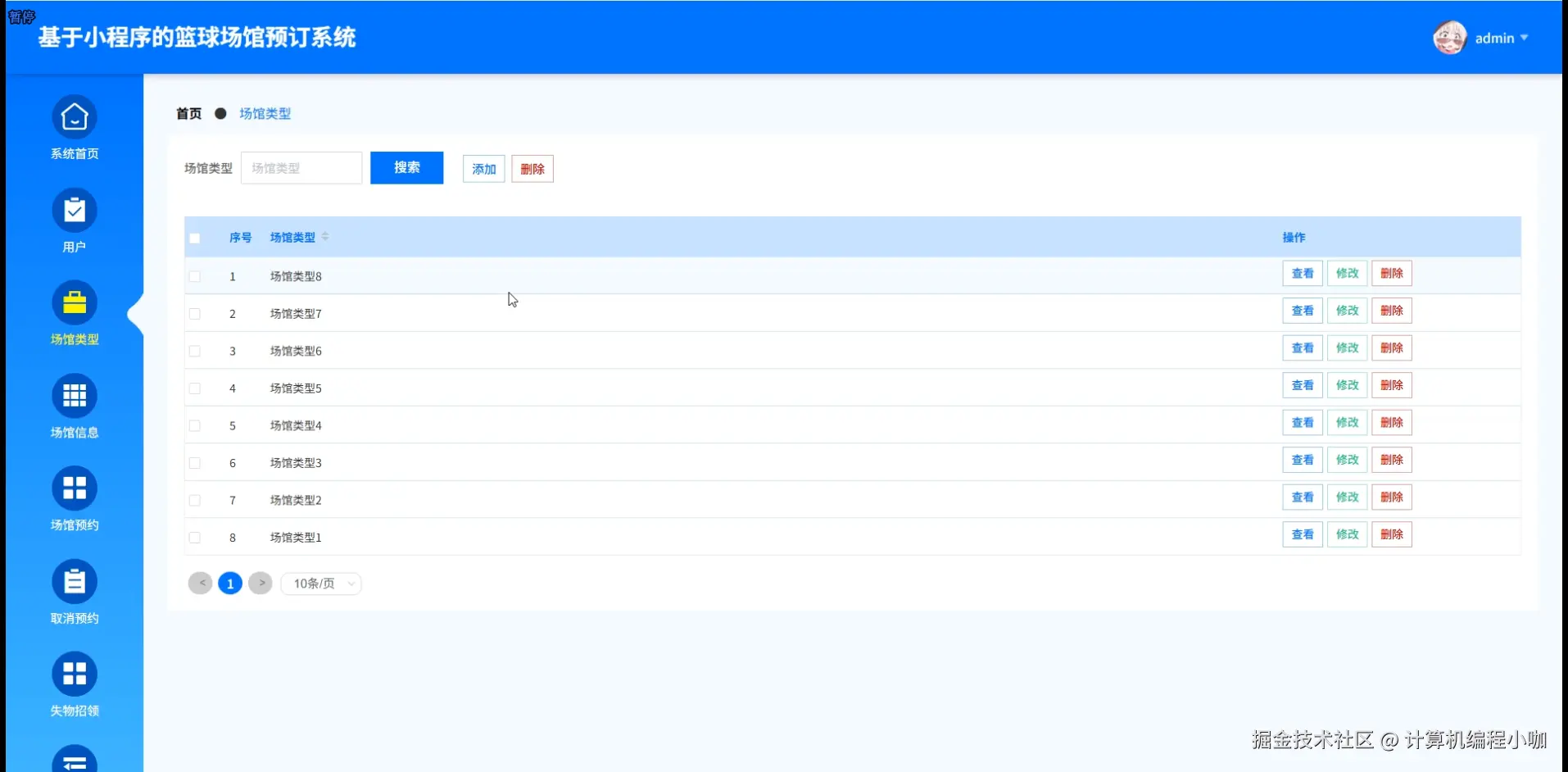This screenshot has width=1568, height=772.
Task: View details of 场馆类型2 via 查看
Action: (x=1303, y=497)
